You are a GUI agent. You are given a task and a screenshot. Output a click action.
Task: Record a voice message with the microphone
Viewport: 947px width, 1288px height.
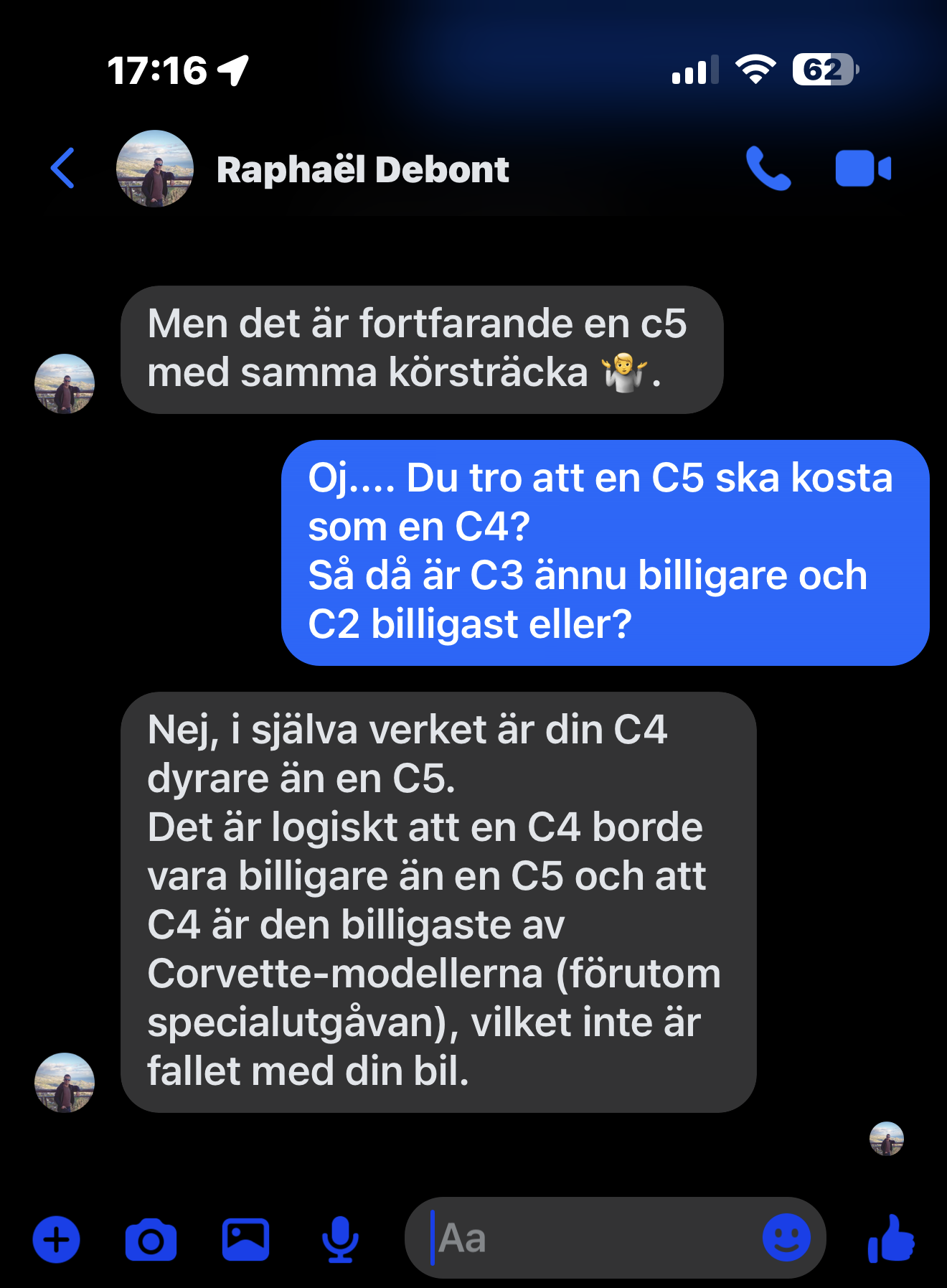(x=340, y=1239)
